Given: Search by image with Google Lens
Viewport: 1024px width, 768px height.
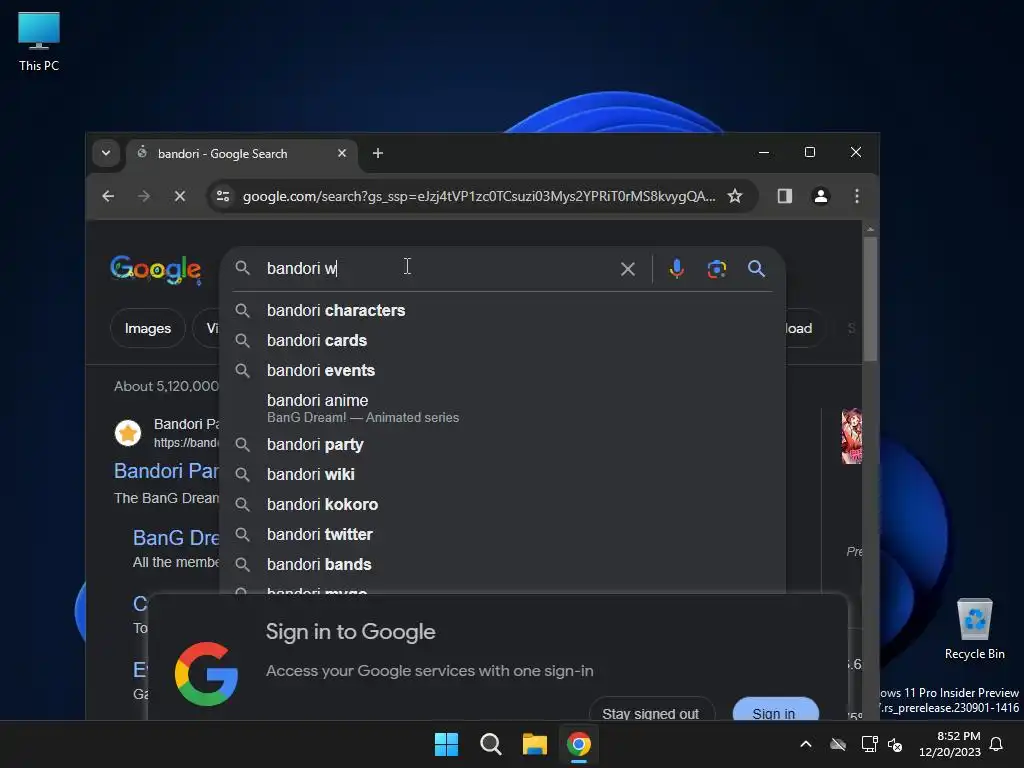Looking at the screenshot, I should 716,268.
